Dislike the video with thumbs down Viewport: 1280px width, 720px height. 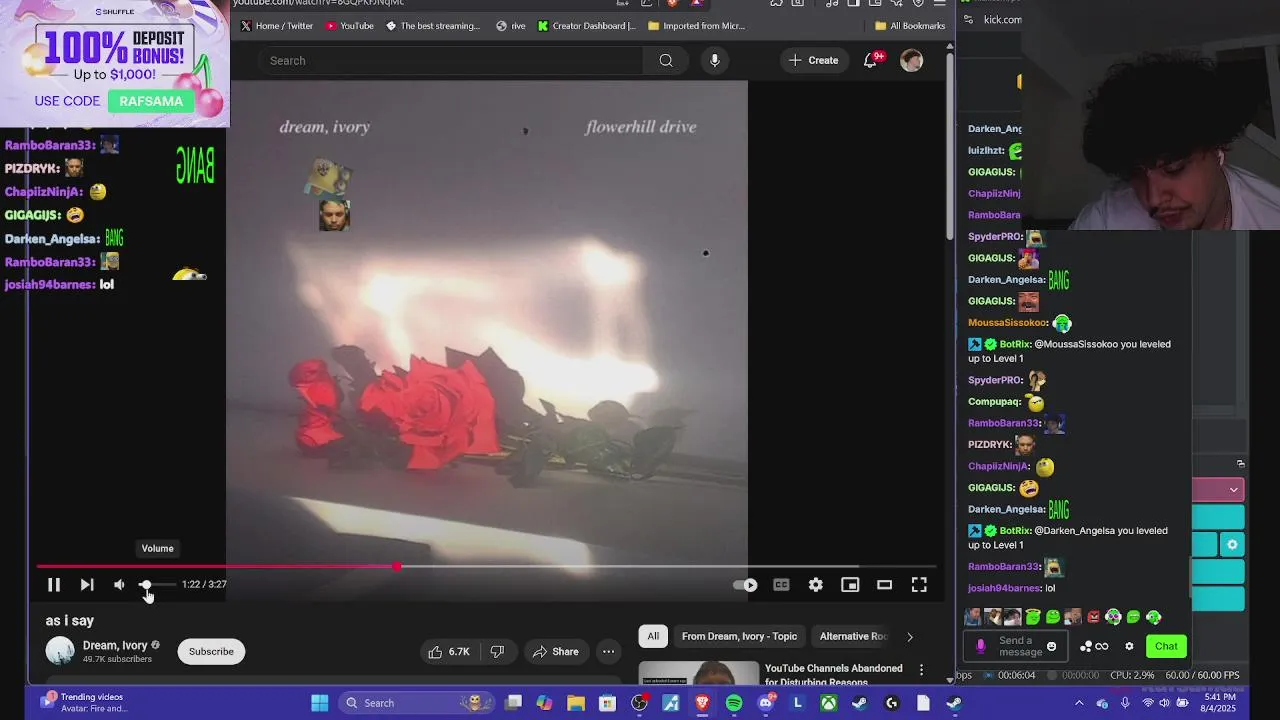(x=497, y=652)
